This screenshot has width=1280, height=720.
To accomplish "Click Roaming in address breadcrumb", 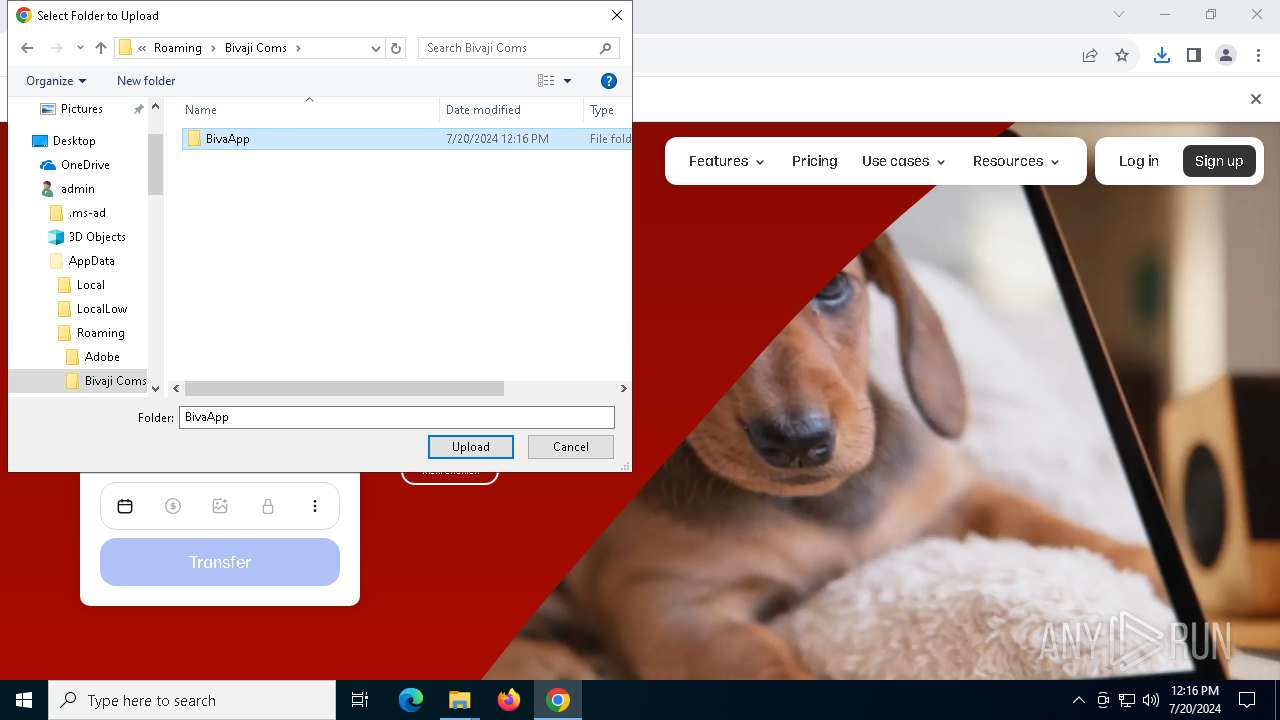I will (178, 48).
